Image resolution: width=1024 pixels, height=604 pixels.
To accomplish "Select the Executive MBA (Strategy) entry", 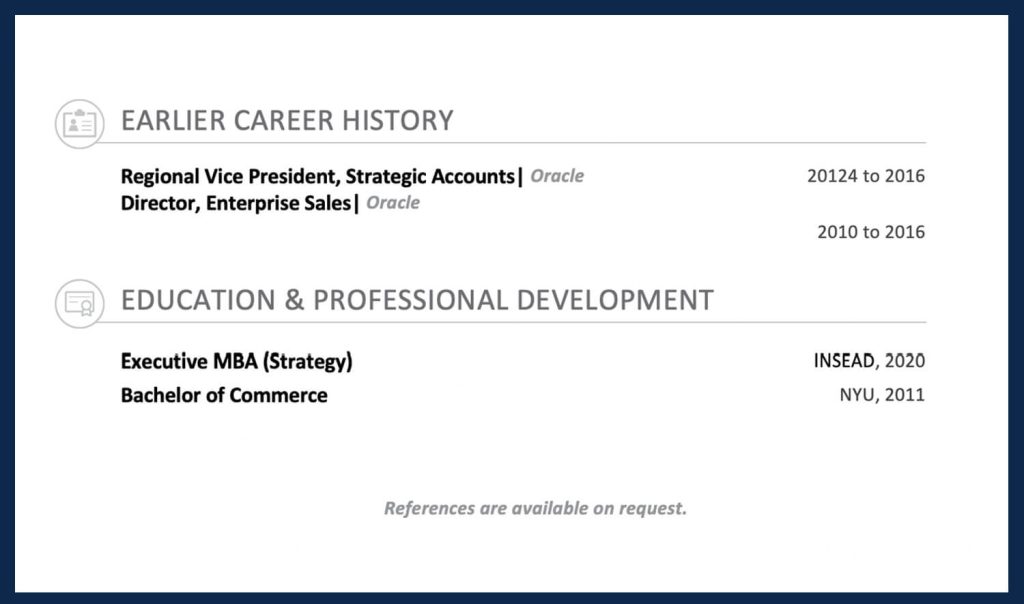I will (x=236, y=362).
